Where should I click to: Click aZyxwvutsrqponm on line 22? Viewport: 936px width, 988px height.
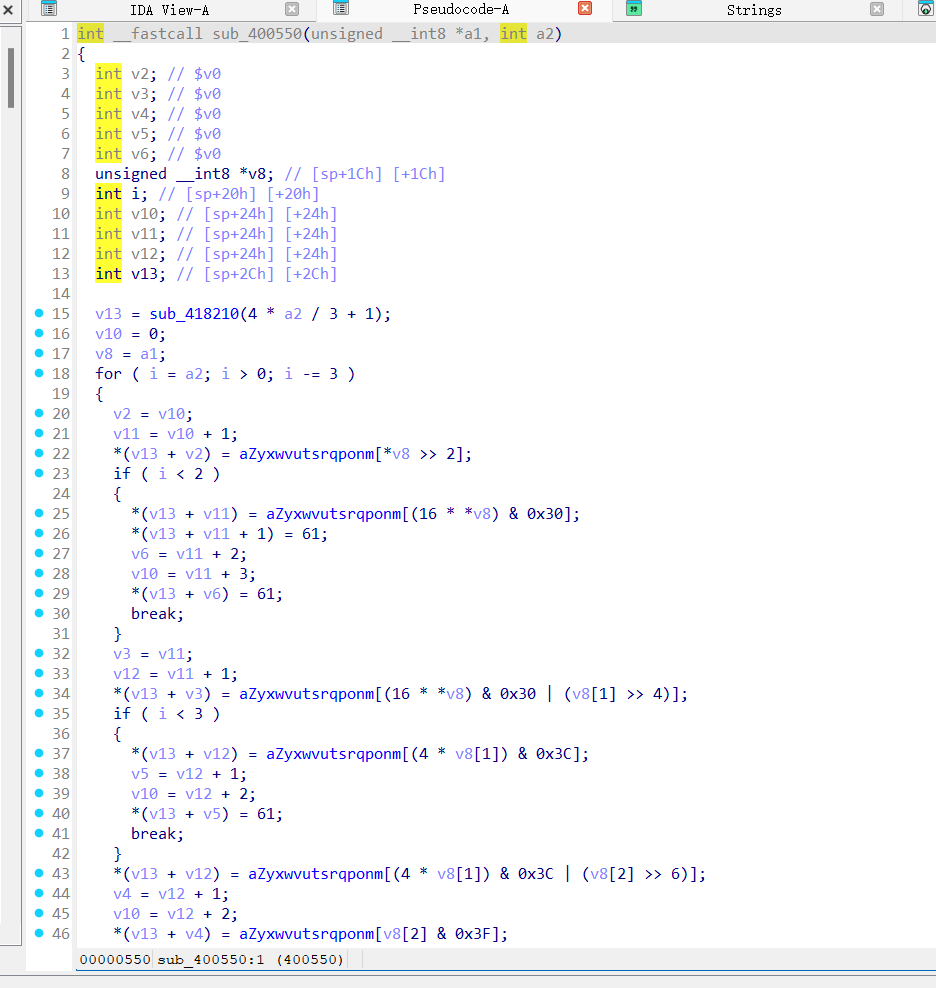[306, 454]
